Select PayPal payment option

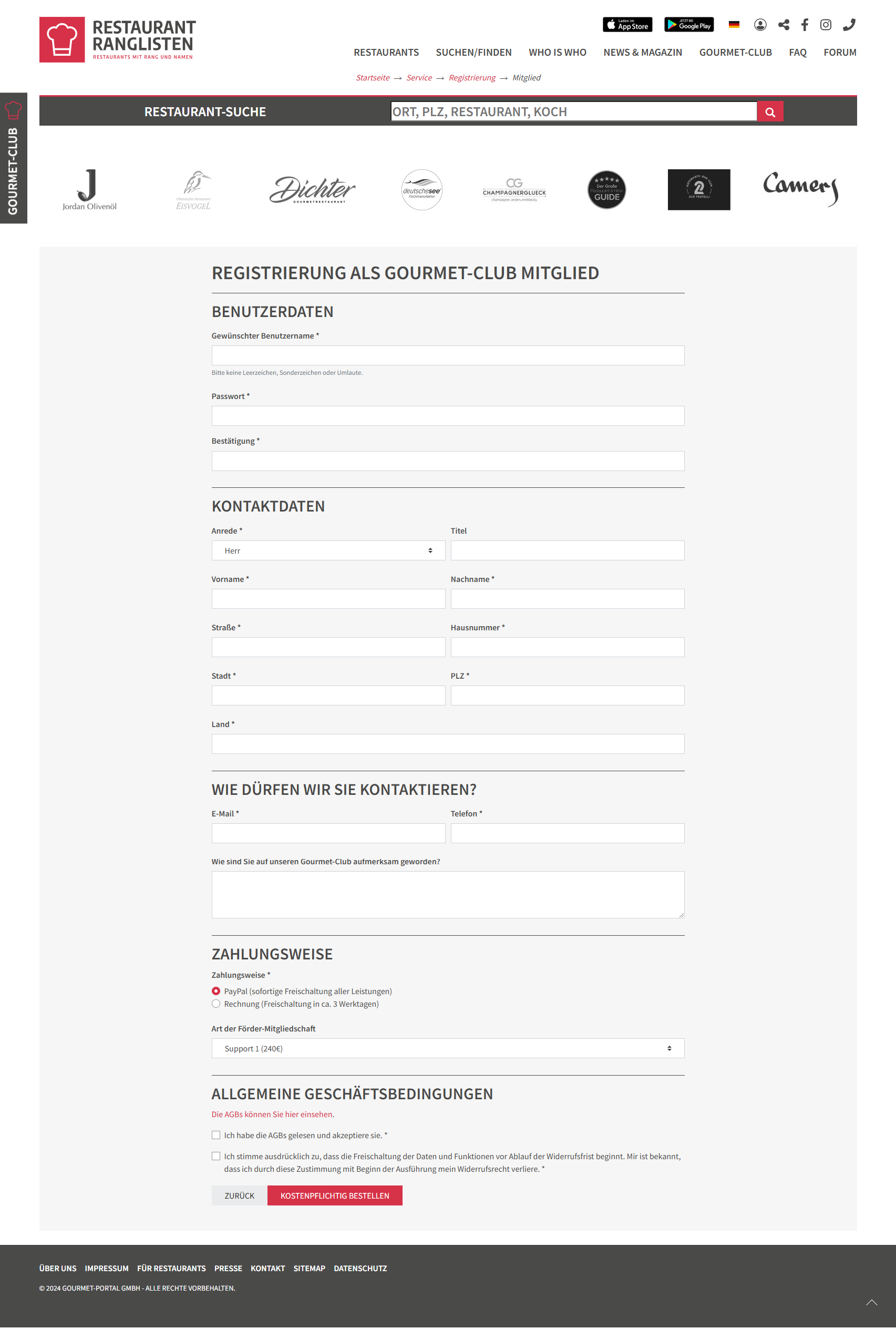216,990
